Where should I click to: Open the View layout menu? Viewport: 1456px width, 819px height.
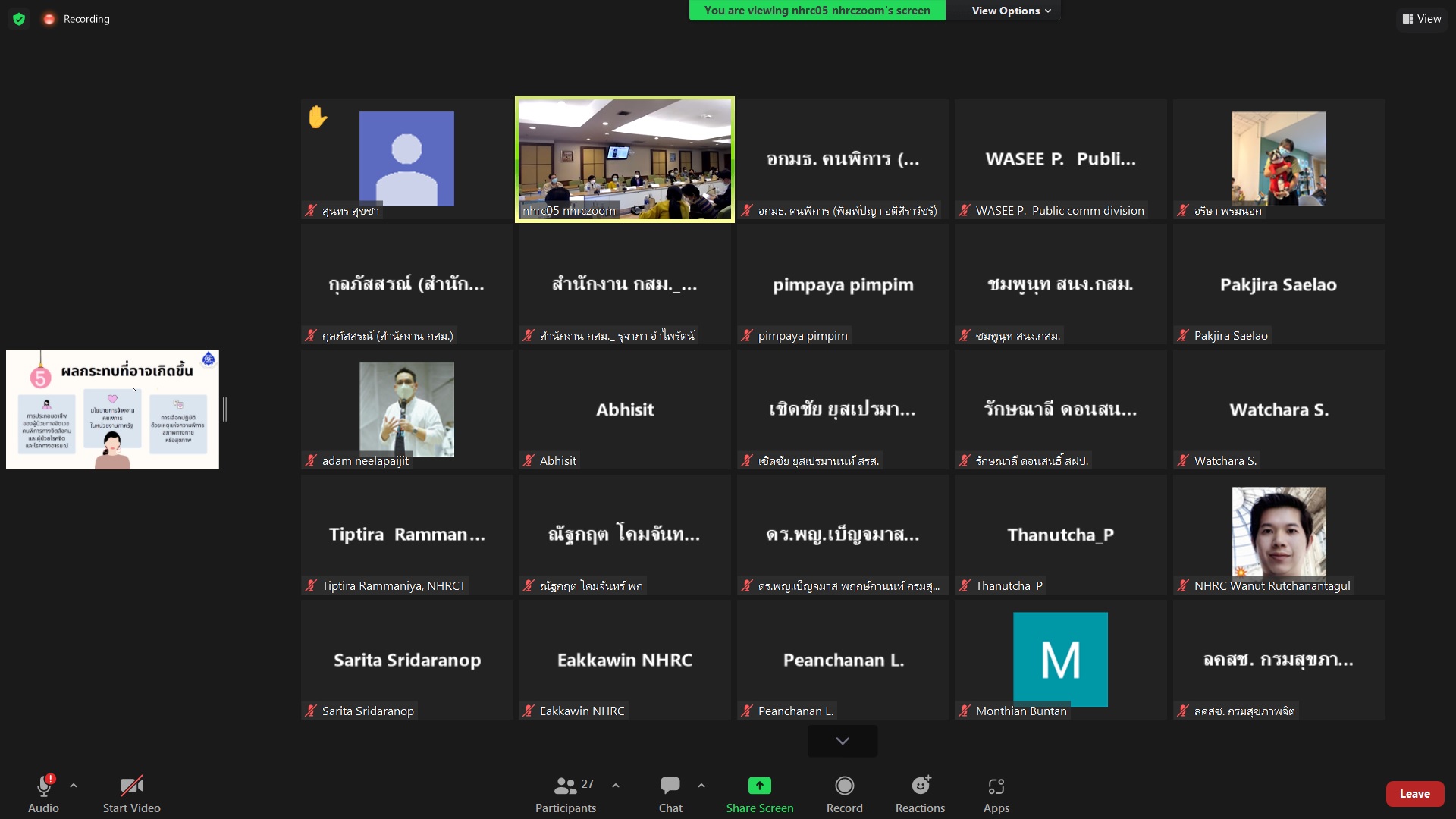click(x=1422, y=19)
